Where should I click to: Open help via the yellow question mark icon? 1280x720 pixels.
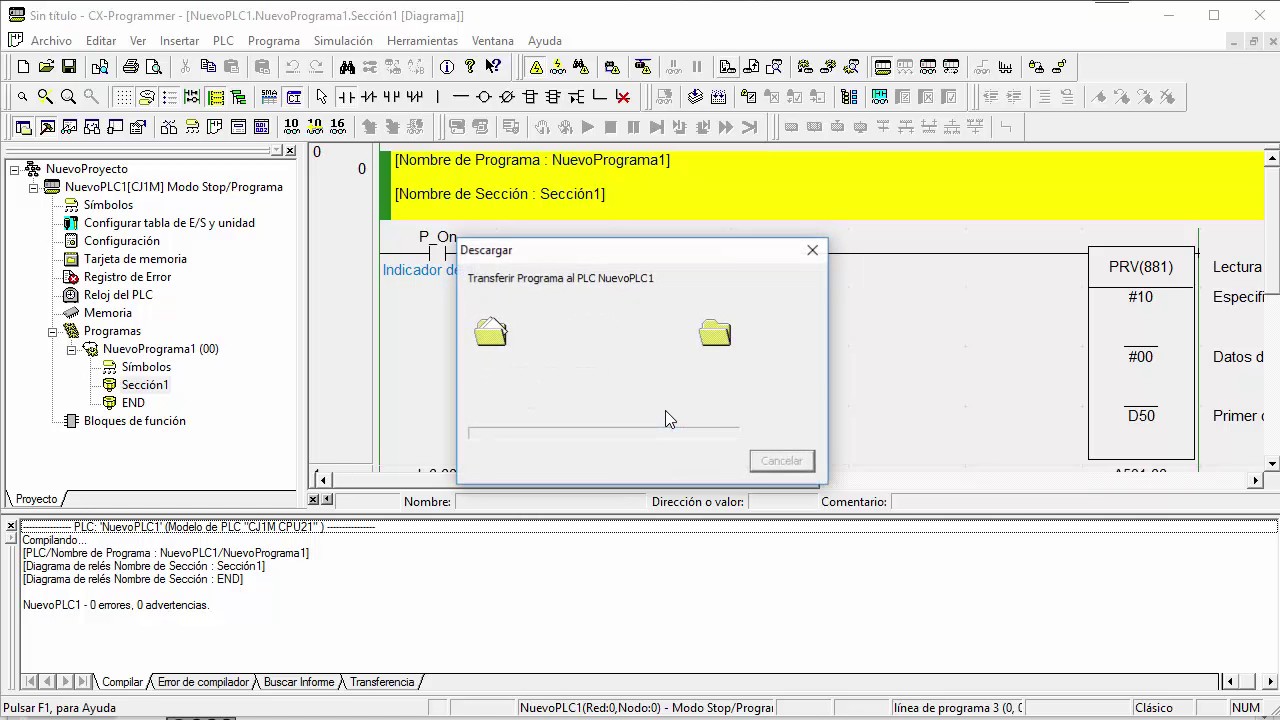pyautogui.click(x=470, y=67)
